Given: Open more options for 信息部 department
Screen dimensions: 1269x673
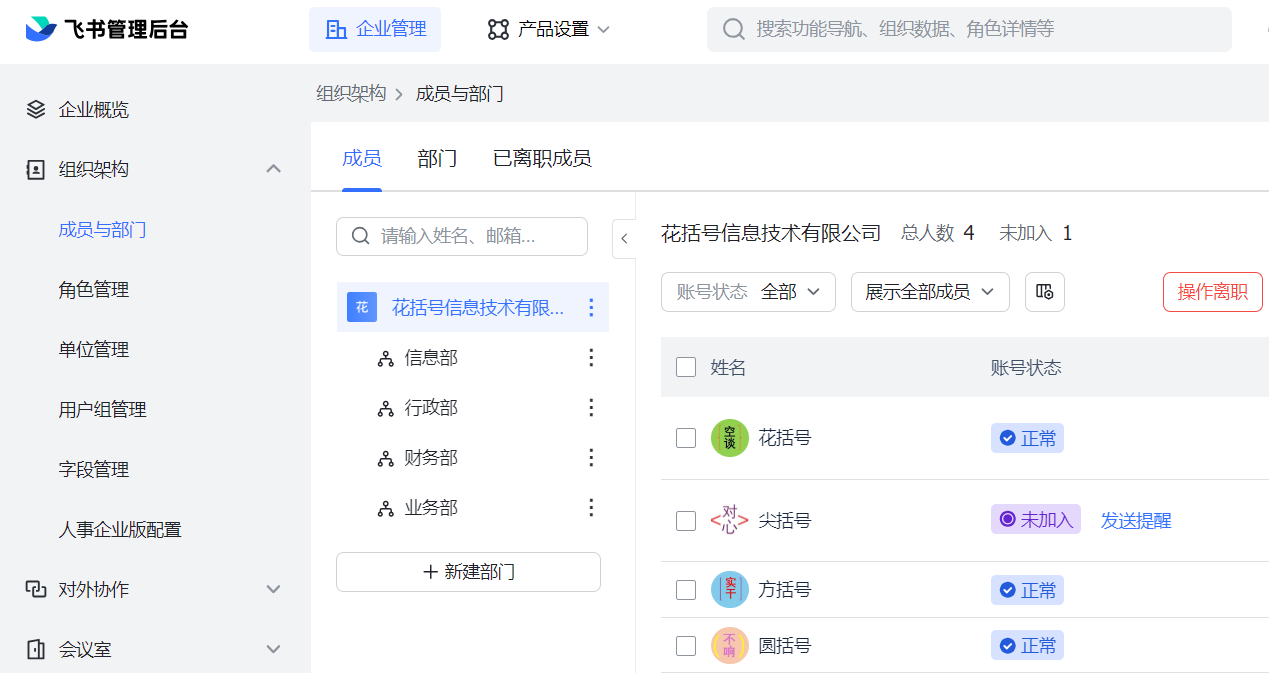Looking at the screenshot, I should (x=591, y=358).
